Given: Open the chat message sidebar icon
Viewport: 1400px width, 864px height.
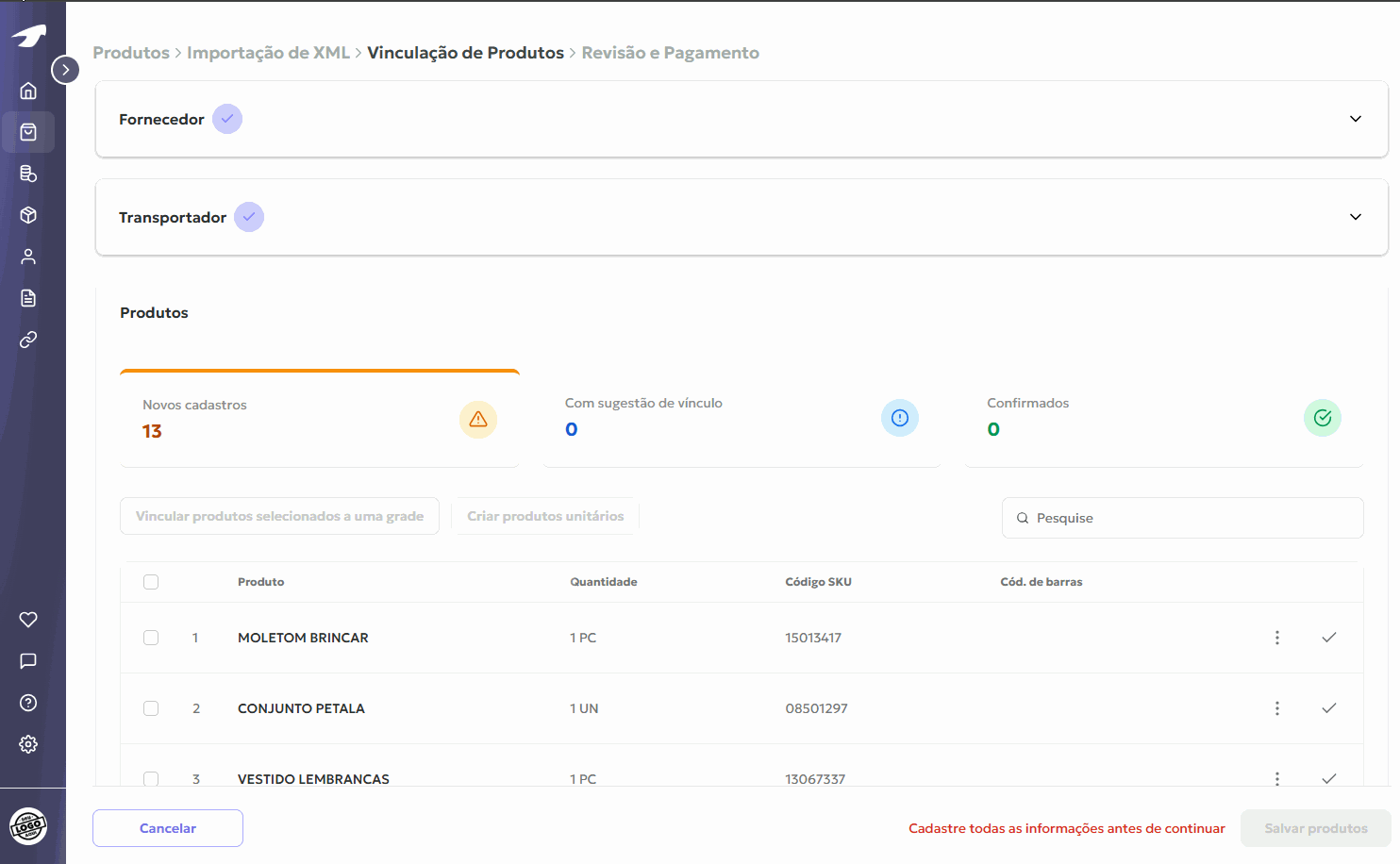Looking at the screenshot, I should pyautogui.click(x=28, y=661).
